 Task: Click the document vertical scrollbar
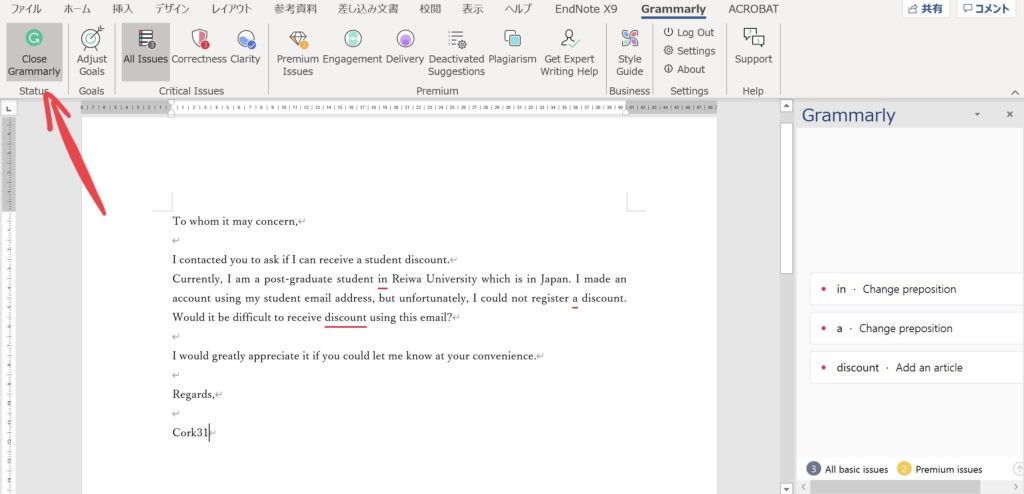click(787, 196)
